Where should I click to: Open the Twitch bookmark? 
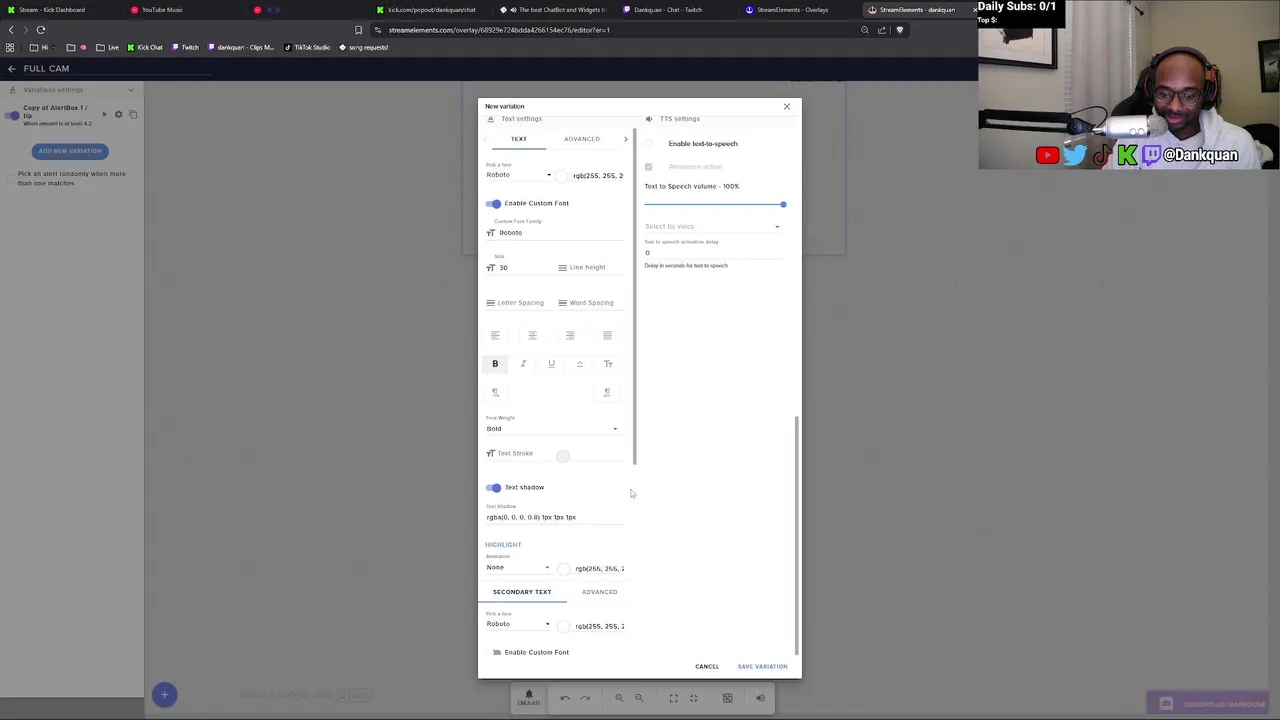click(x=185, y=47)
